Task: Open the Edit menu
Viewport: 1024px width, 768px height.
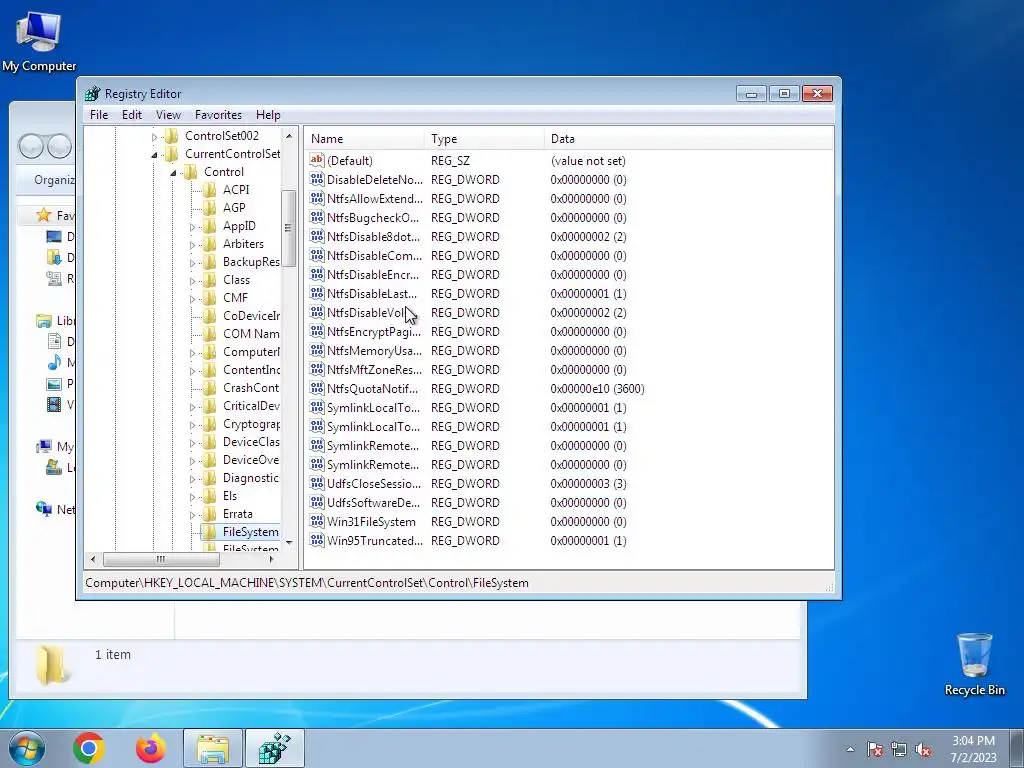Action: tap(131, 115)
